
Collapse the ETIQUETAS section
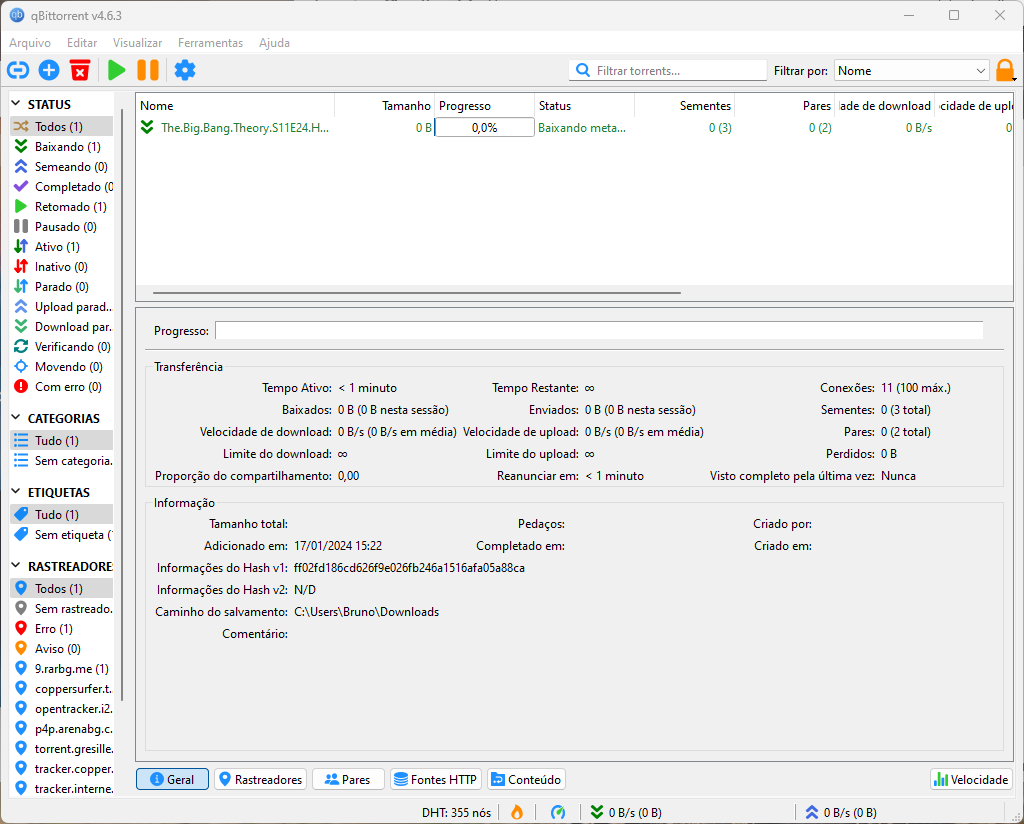click(x=16, y=492)
